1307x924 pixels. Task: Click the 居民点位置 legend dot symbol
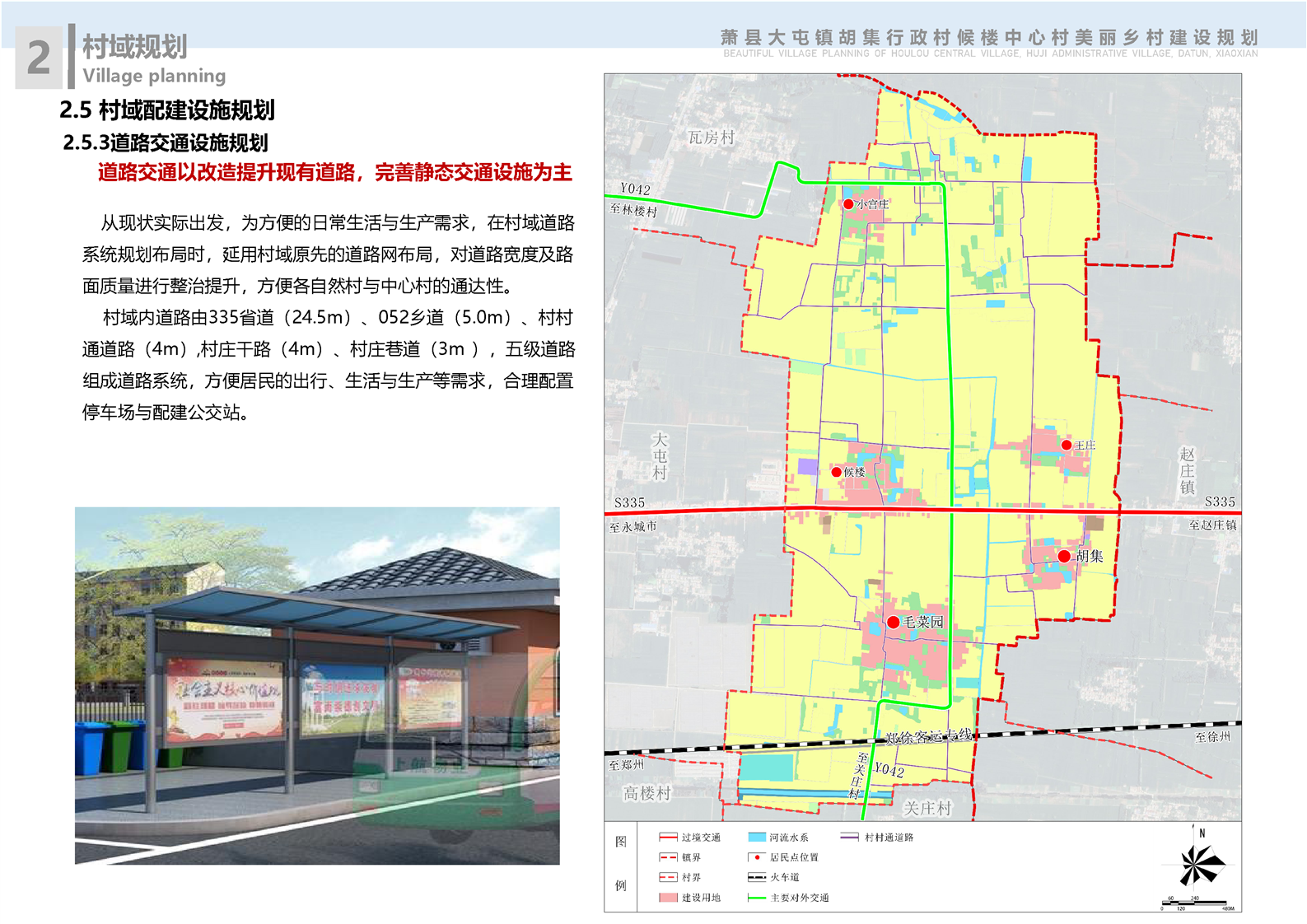[x=757, y=857]
